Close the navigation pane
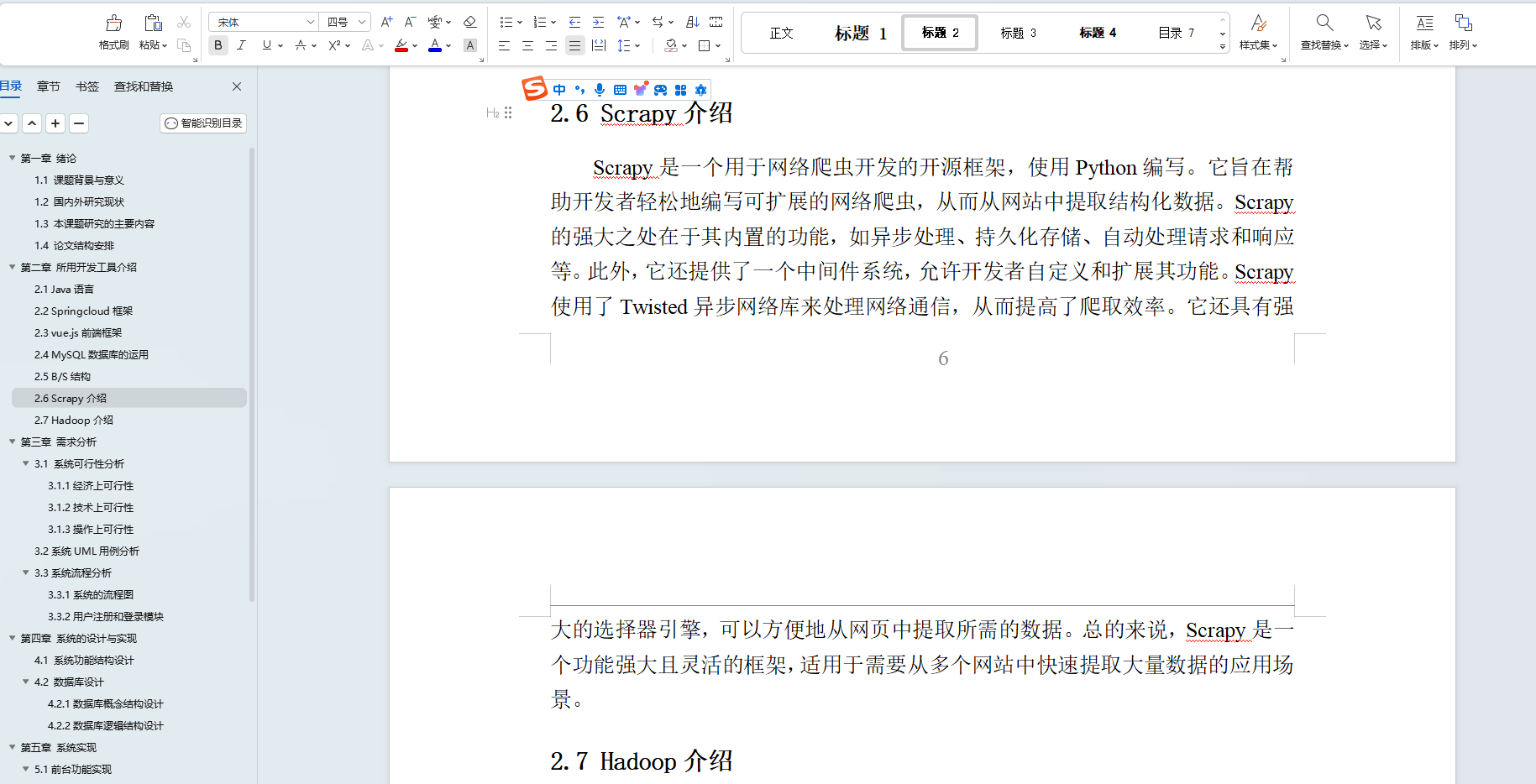This screenshot has width=1536, height=784. tap(237, 86)
